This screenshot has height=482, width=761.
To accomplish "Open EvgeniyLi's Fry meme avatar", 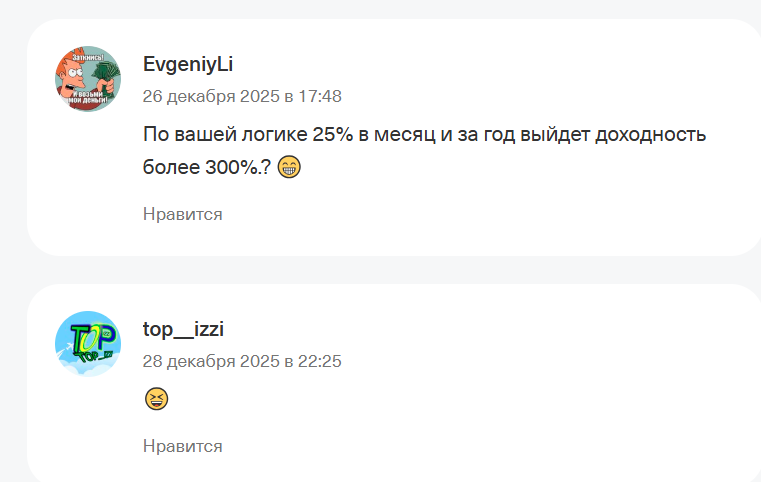I will click(88, 78).
